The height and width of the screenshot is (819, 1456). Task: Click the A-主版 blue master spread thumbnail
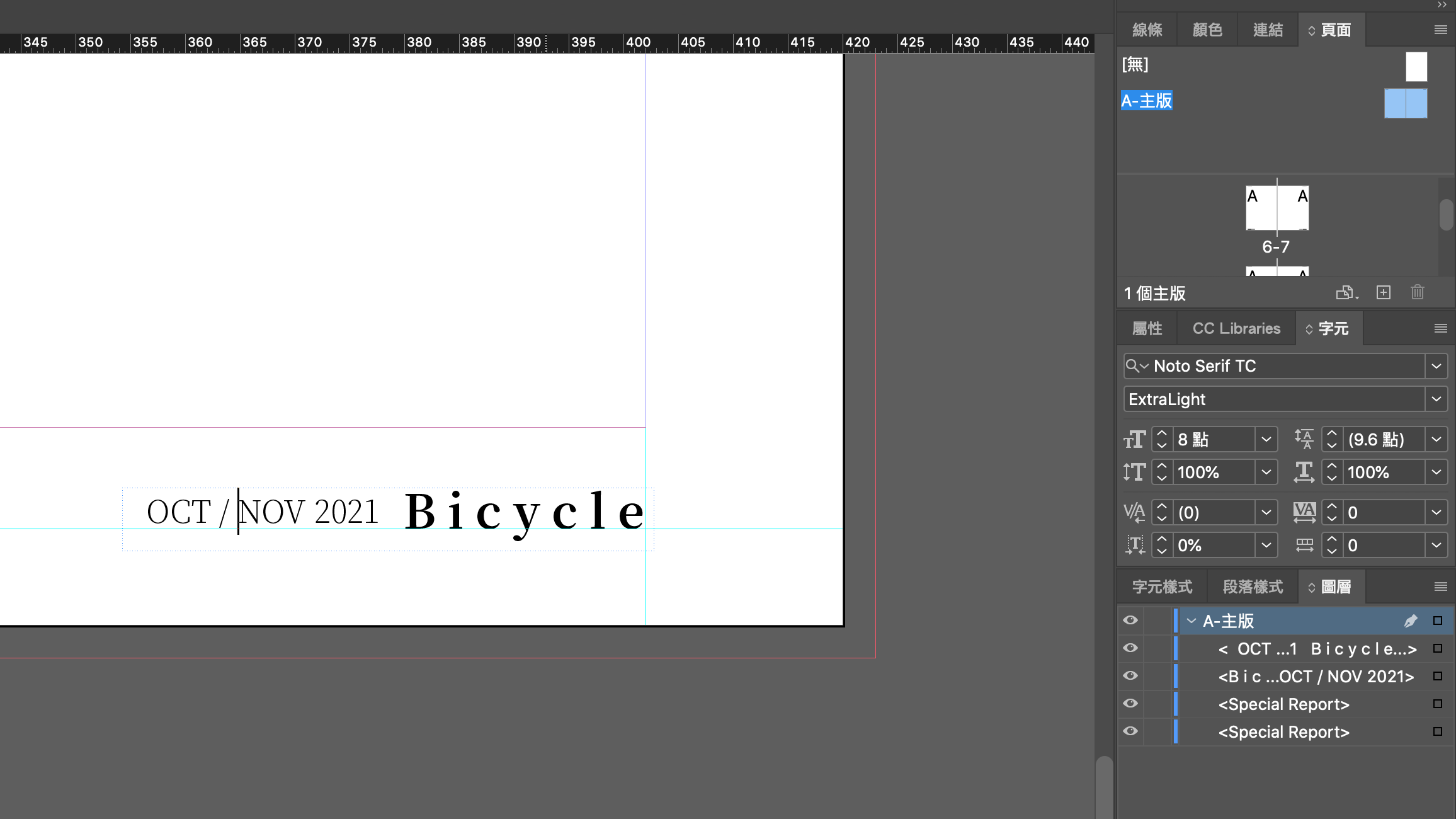pos(1405,103)
